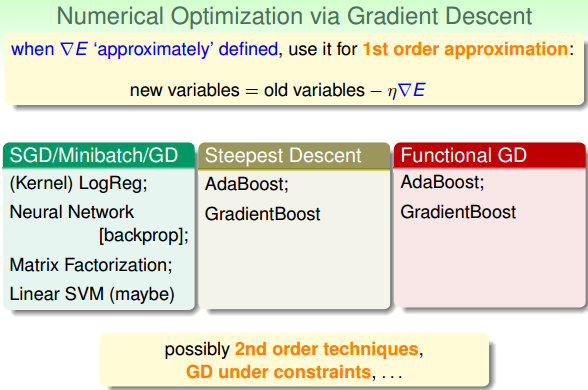The height and width of the screenshot is (390, 588).
Task: Select the Steepest Descent block header
Action: pyautogui.click(x=294, y=156)
